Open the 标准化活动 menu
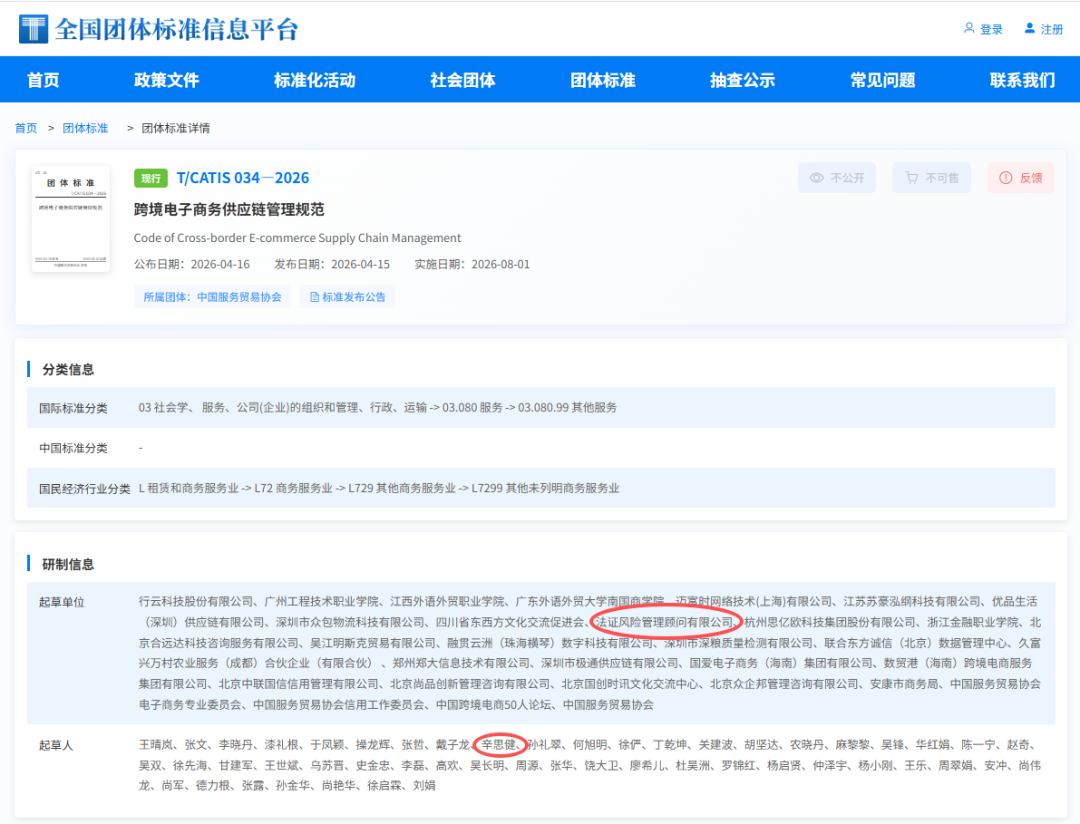This screenshot has height=824, width=1080. 315,80
